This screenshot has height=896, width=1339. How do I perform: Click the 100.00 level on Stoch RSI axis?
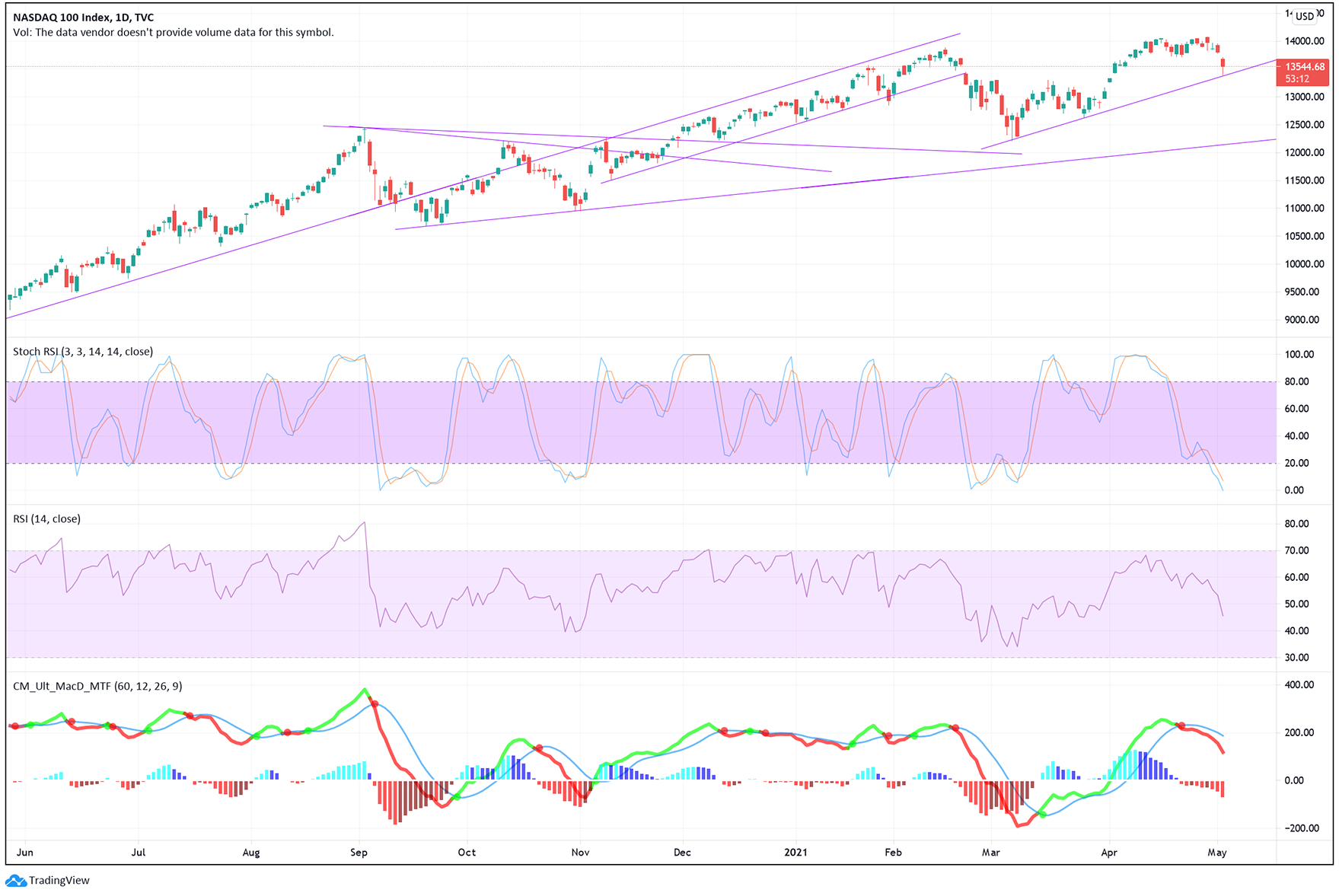click(1299, 355)
